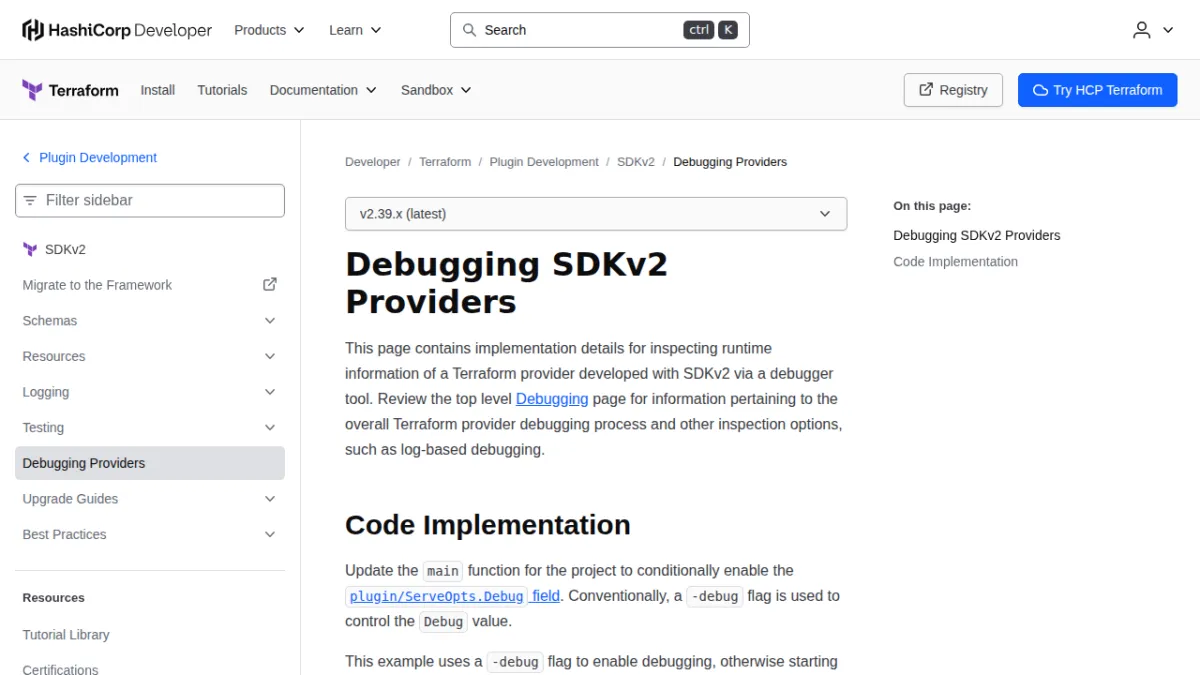Expand the Sandbox dropdown

coord(436,90)
